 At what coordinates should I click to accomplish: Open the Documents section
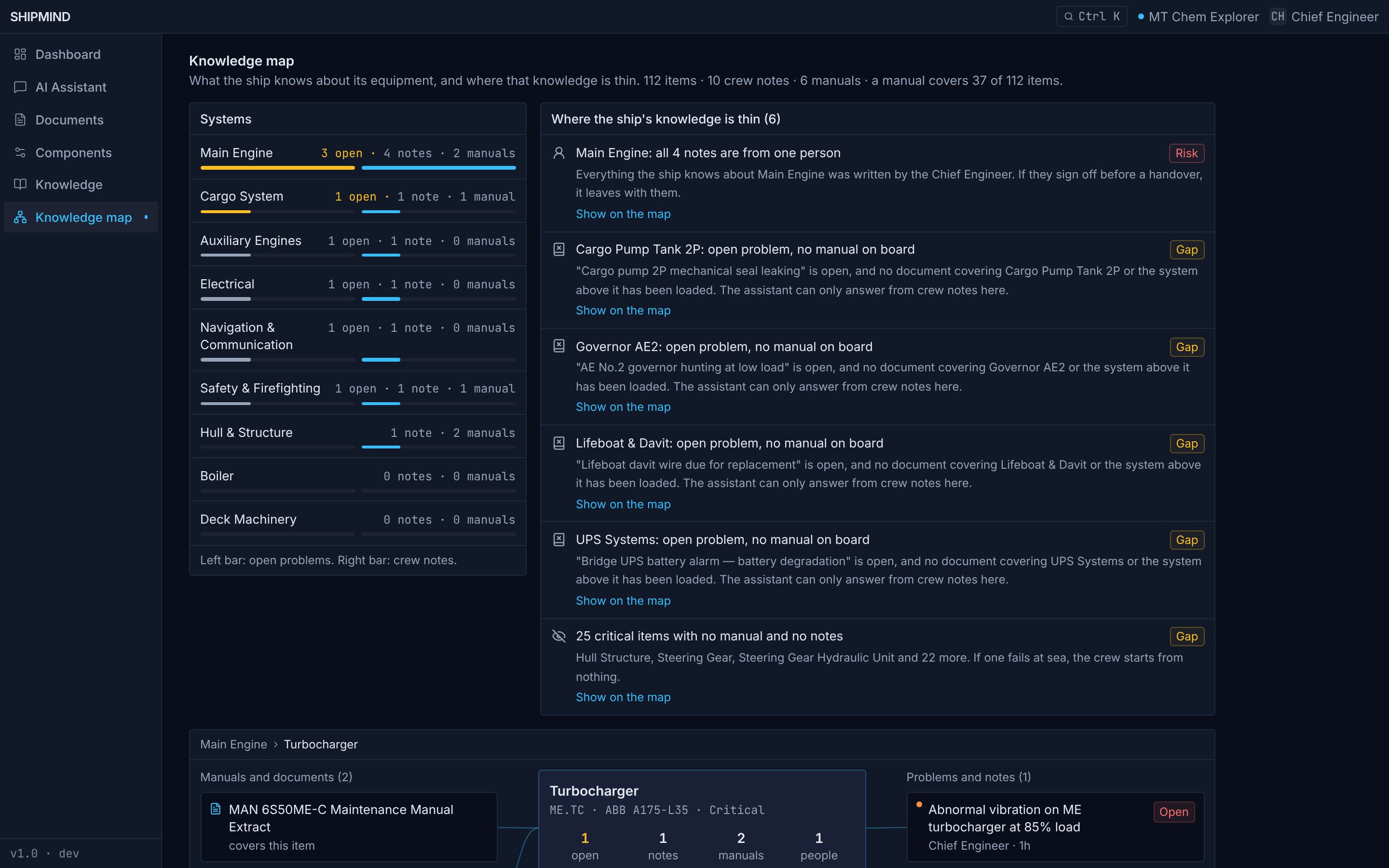pos(81,120)
